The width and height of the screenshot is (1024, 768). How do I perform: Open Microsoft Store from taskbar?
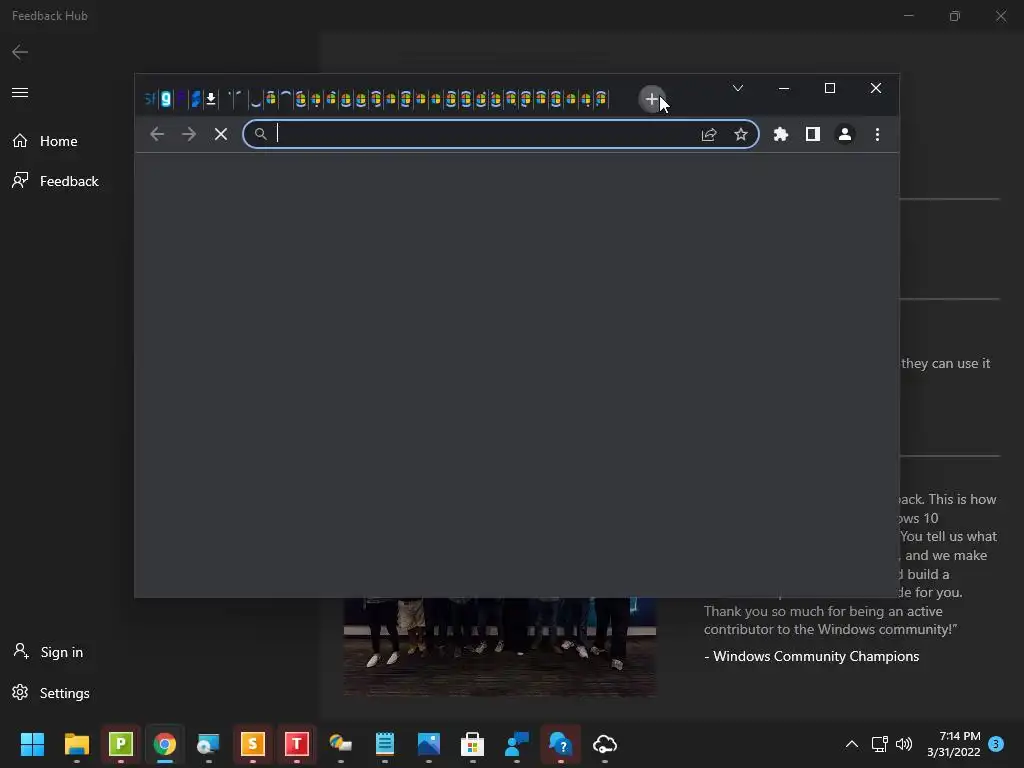472,744
